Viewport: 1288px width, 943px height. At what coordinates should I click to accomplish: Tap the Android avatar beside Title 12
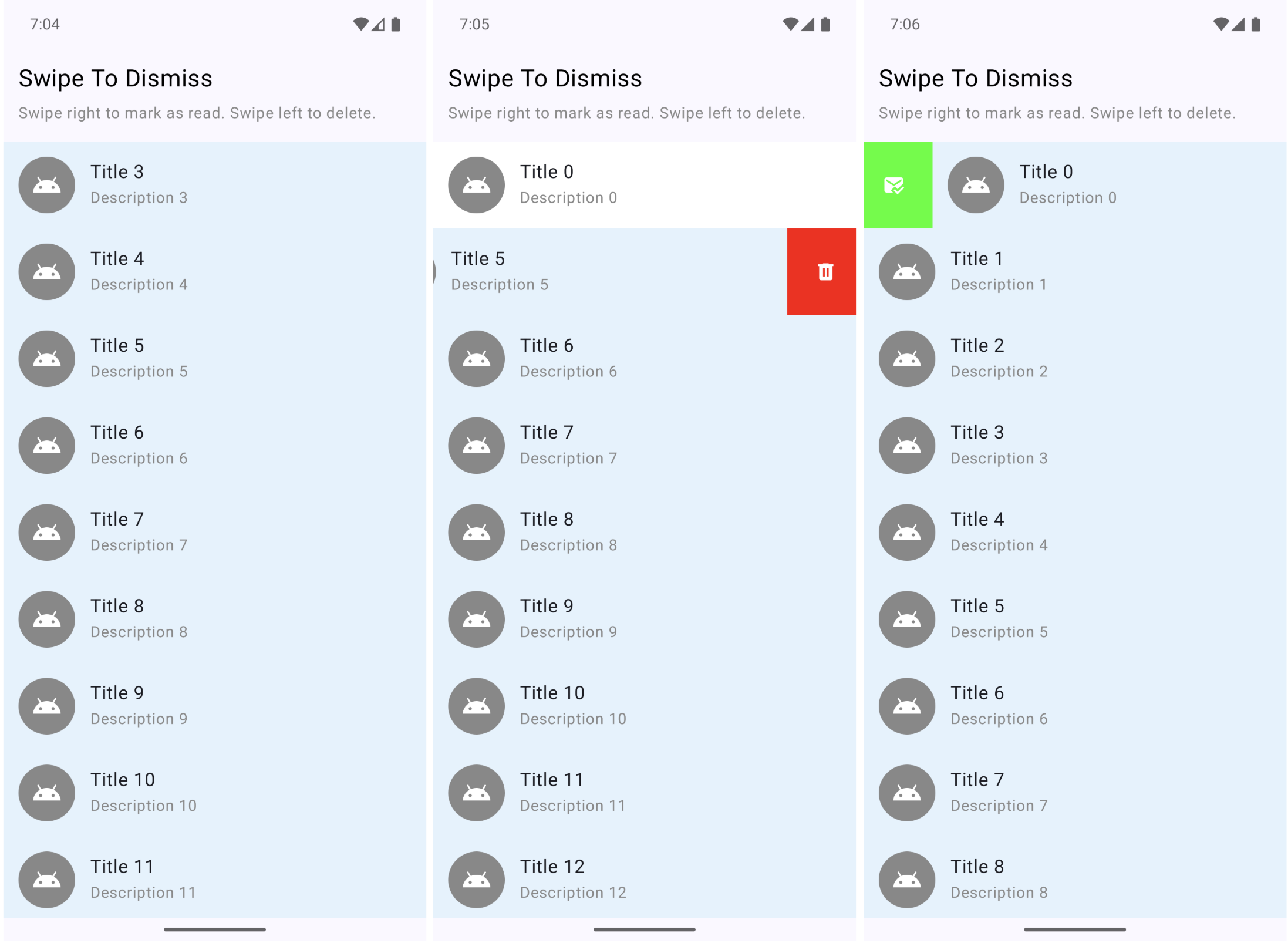[x=476, y=880]
